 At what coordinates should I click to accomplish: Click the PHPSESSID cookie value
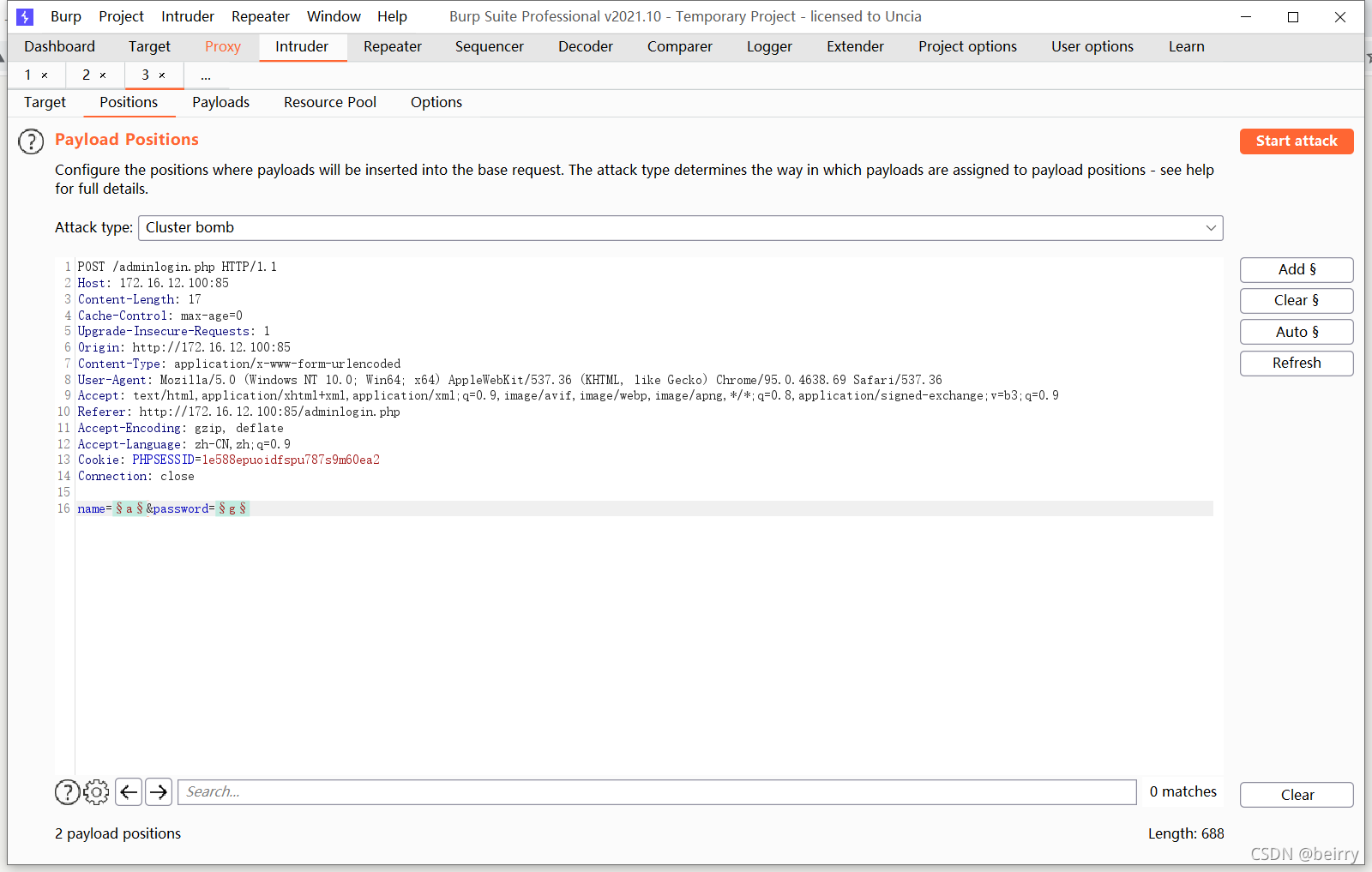coord(291,460)
